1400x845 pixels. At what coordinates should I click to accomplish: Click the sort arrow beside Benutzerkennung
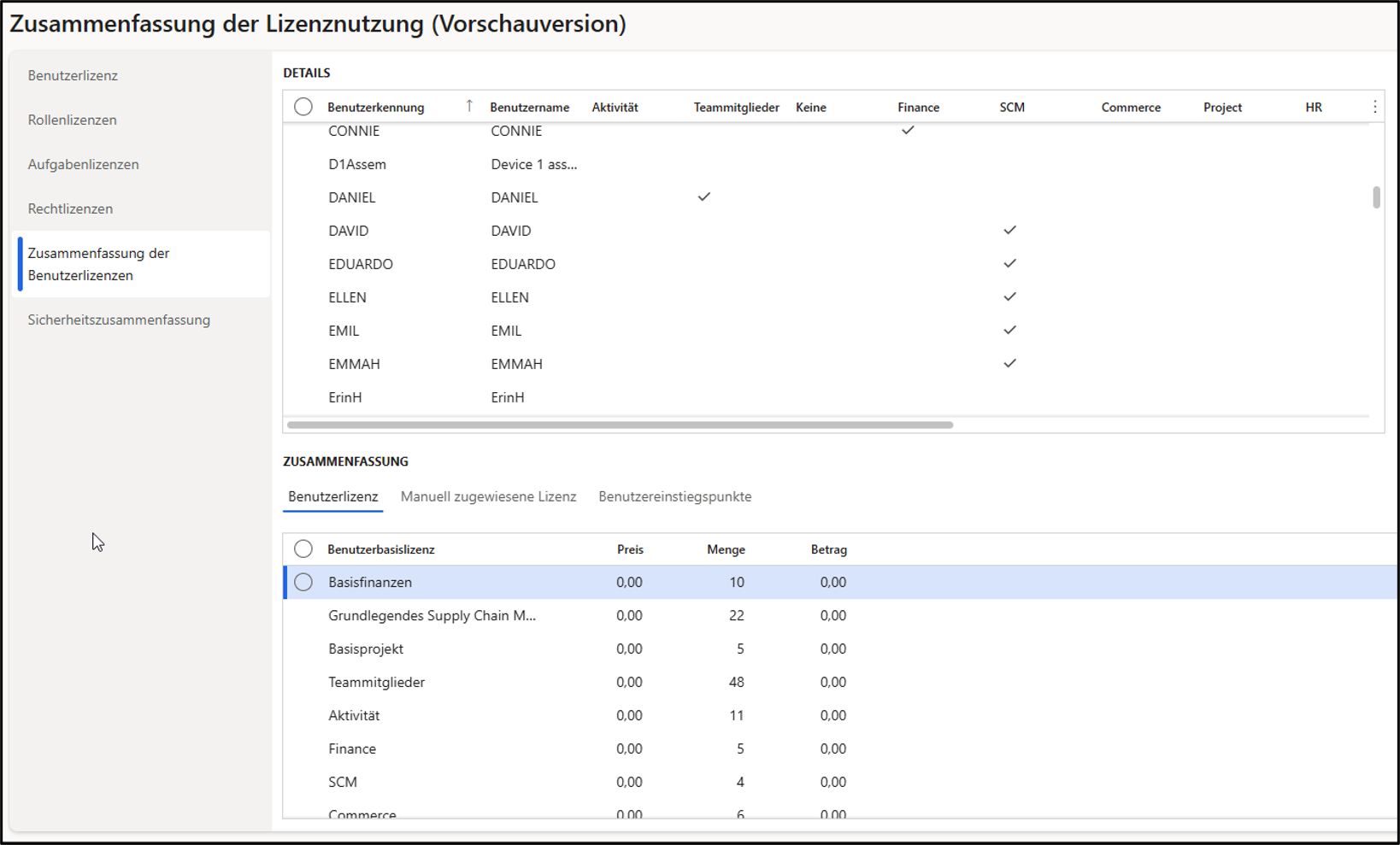[468, 106]
